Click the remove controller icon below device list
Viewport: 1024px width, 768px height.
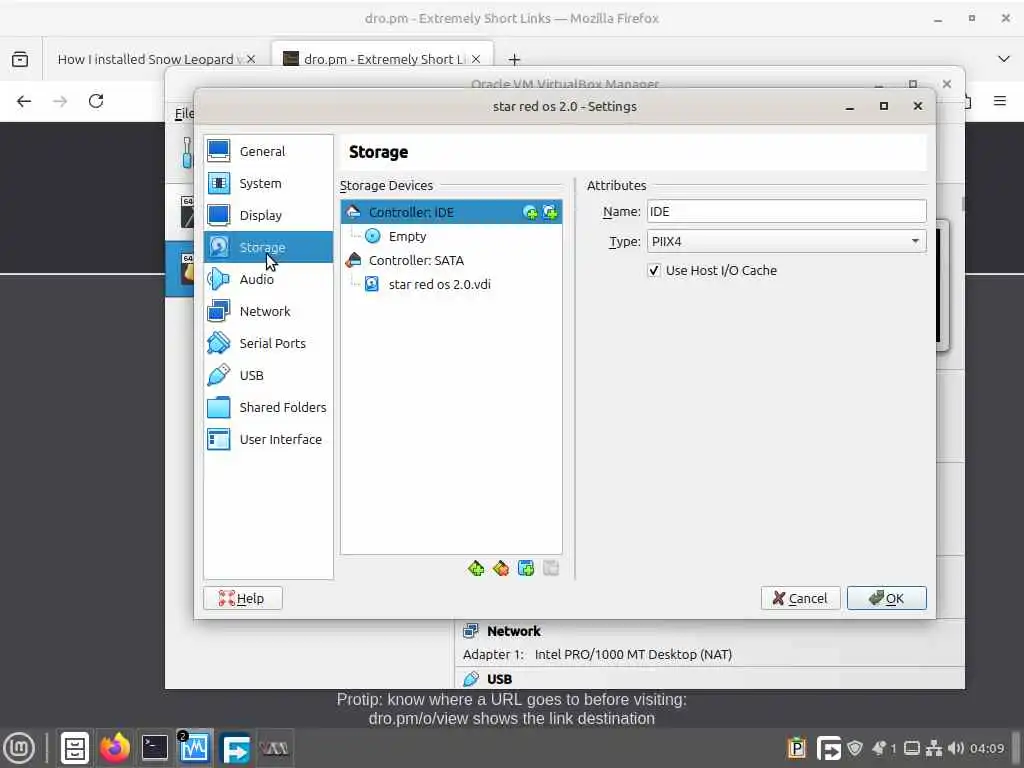(x=501, y=568)
